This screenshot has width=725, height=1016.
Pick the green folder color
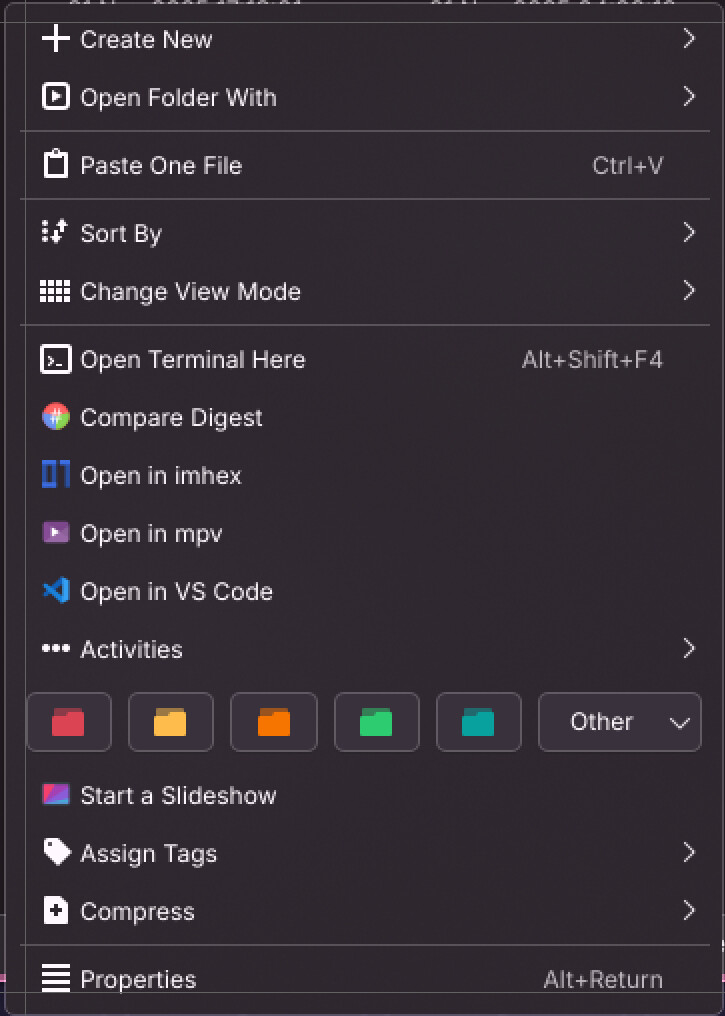(x=376, y=722)
